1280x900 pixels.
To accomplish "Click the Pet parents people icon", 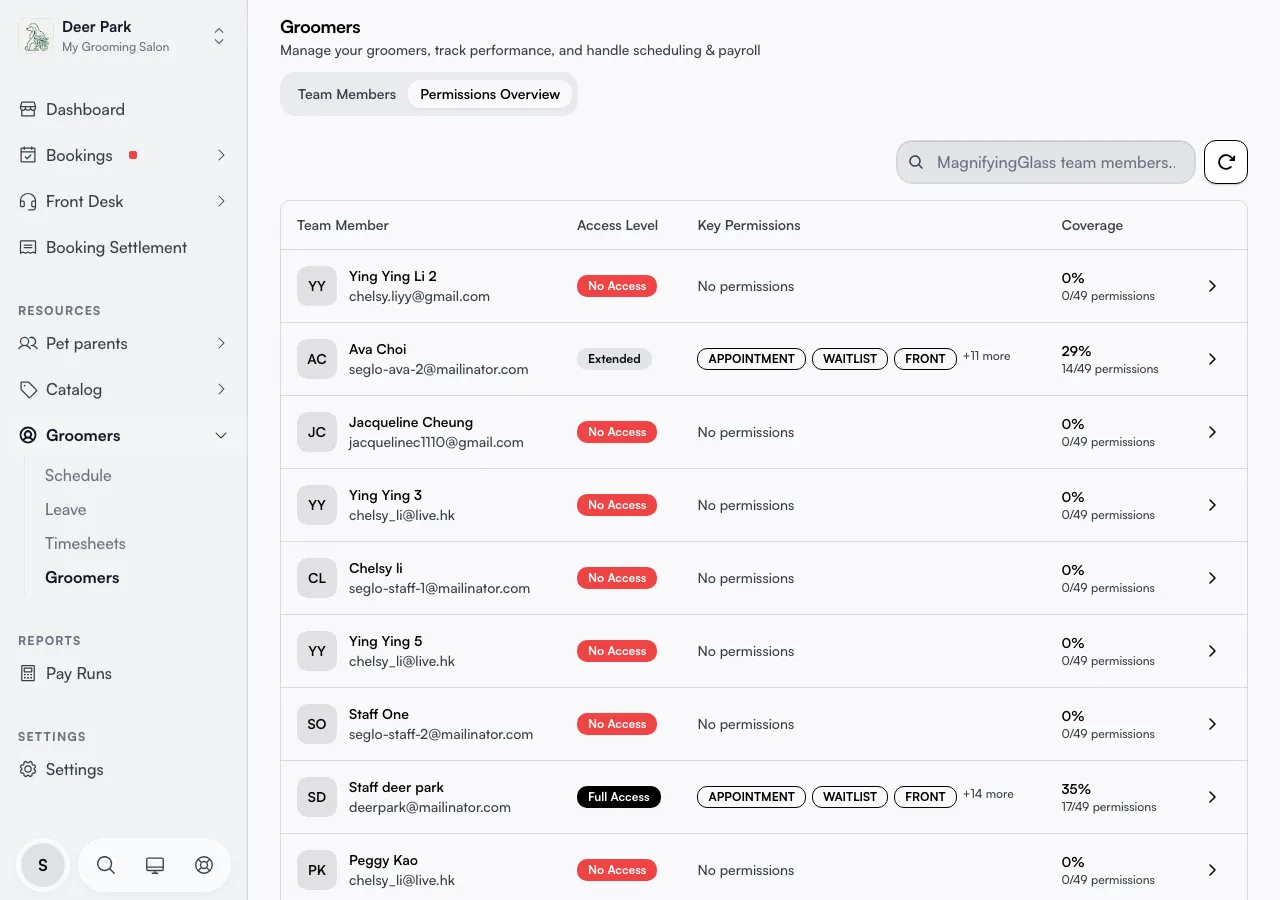I will coord(28,343).
